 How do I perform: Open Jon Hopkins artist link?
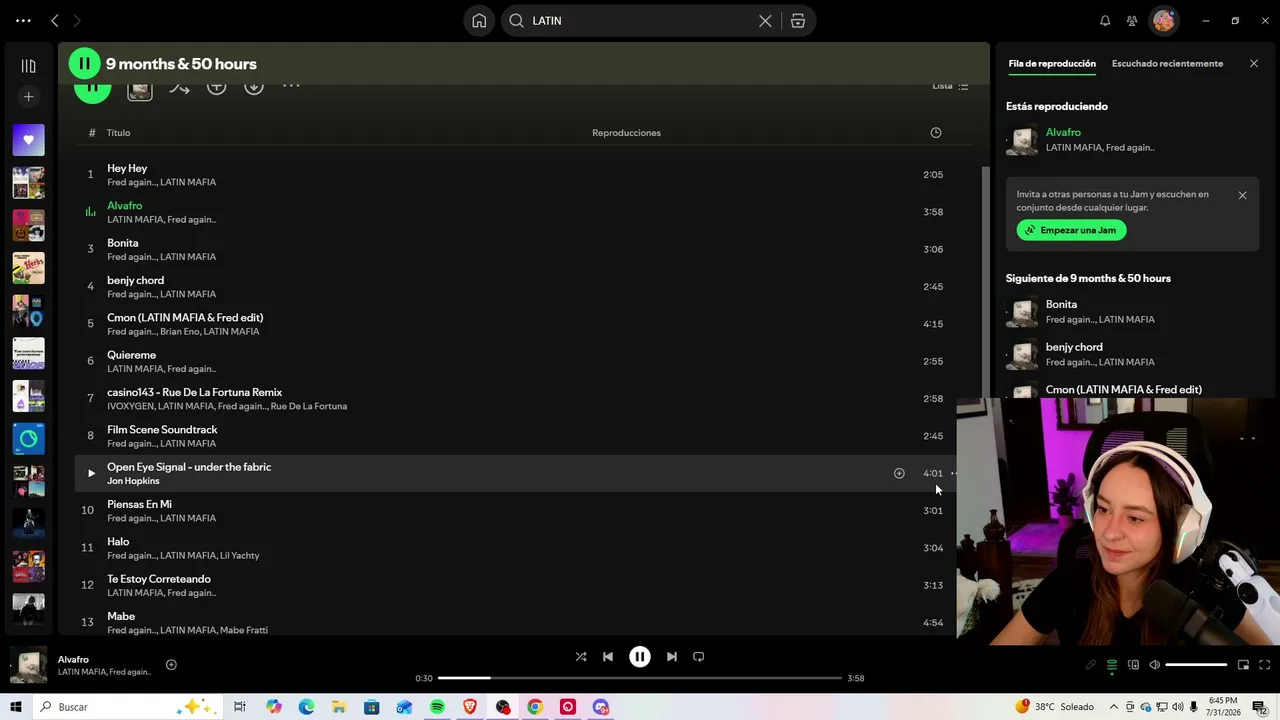(133, 481)
